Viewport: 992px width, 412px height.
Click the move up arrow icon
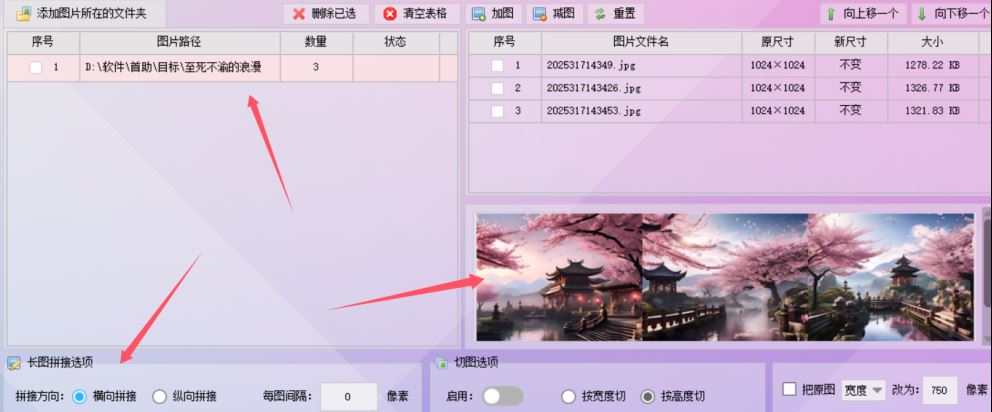tap(831, 14)
